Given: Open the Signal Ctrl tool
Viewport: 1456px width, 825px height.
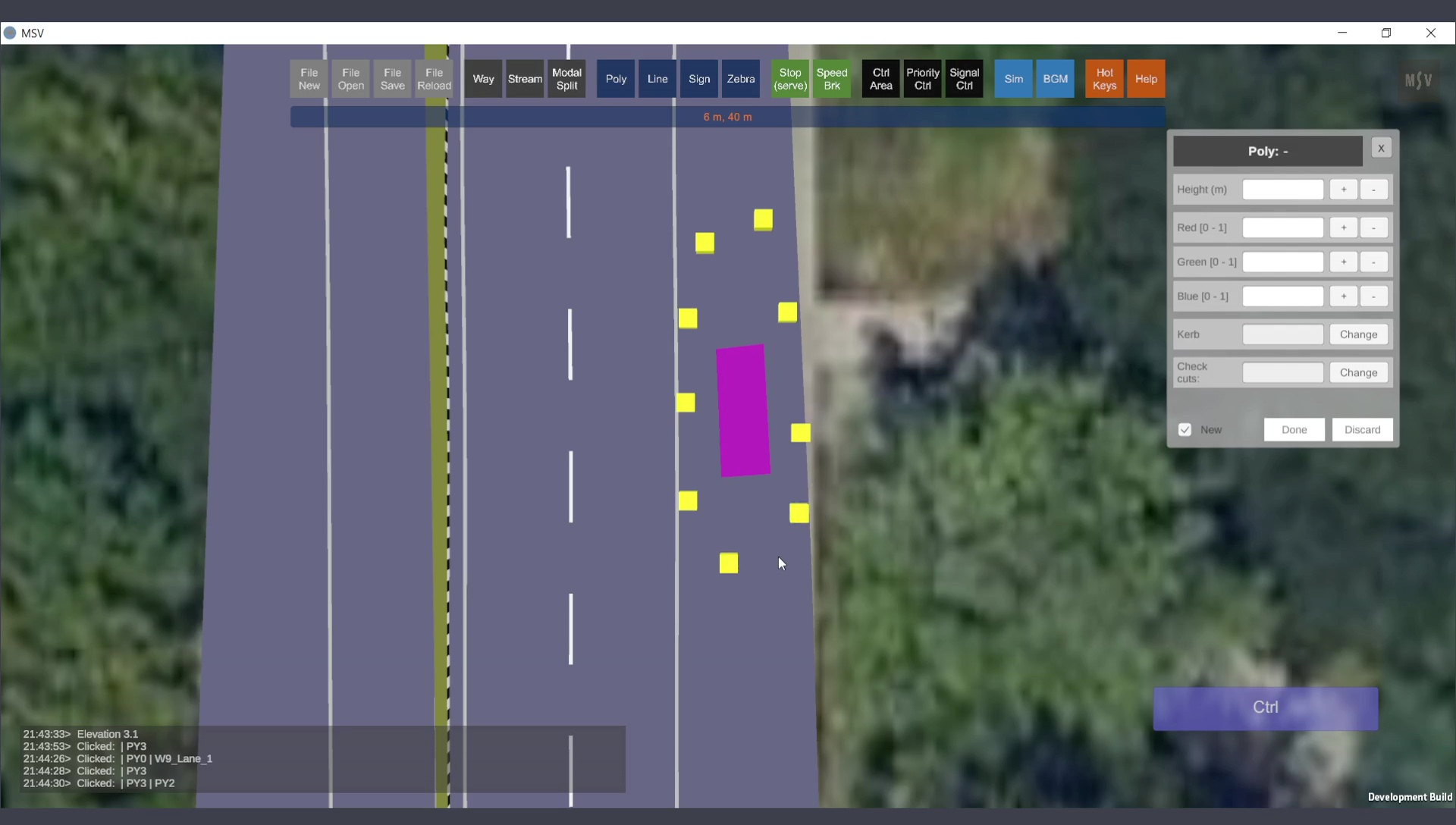Looking at the screenshot, I should click(964, 79).
